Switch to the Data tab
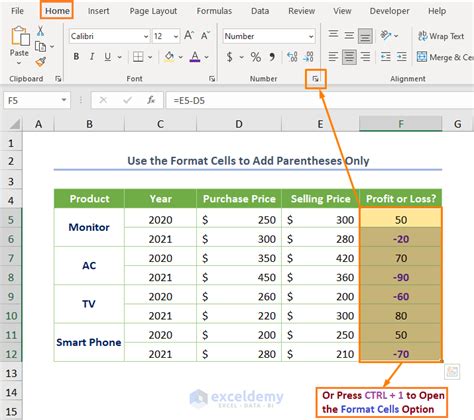474x420 pixels. (x=260, y=11)
